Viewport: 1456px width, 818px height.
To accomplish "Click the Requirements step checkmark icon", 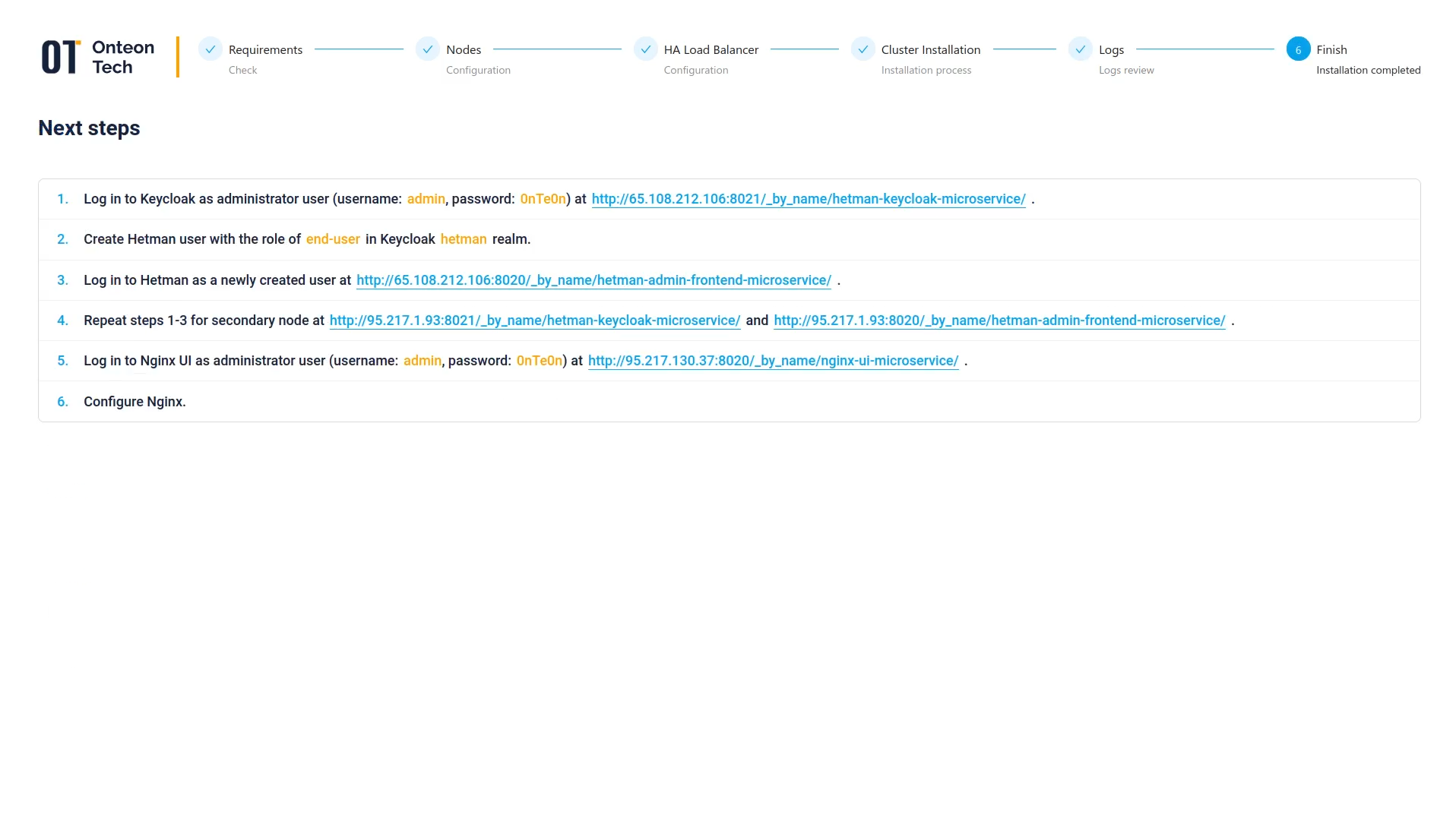I will pos(210,49).
